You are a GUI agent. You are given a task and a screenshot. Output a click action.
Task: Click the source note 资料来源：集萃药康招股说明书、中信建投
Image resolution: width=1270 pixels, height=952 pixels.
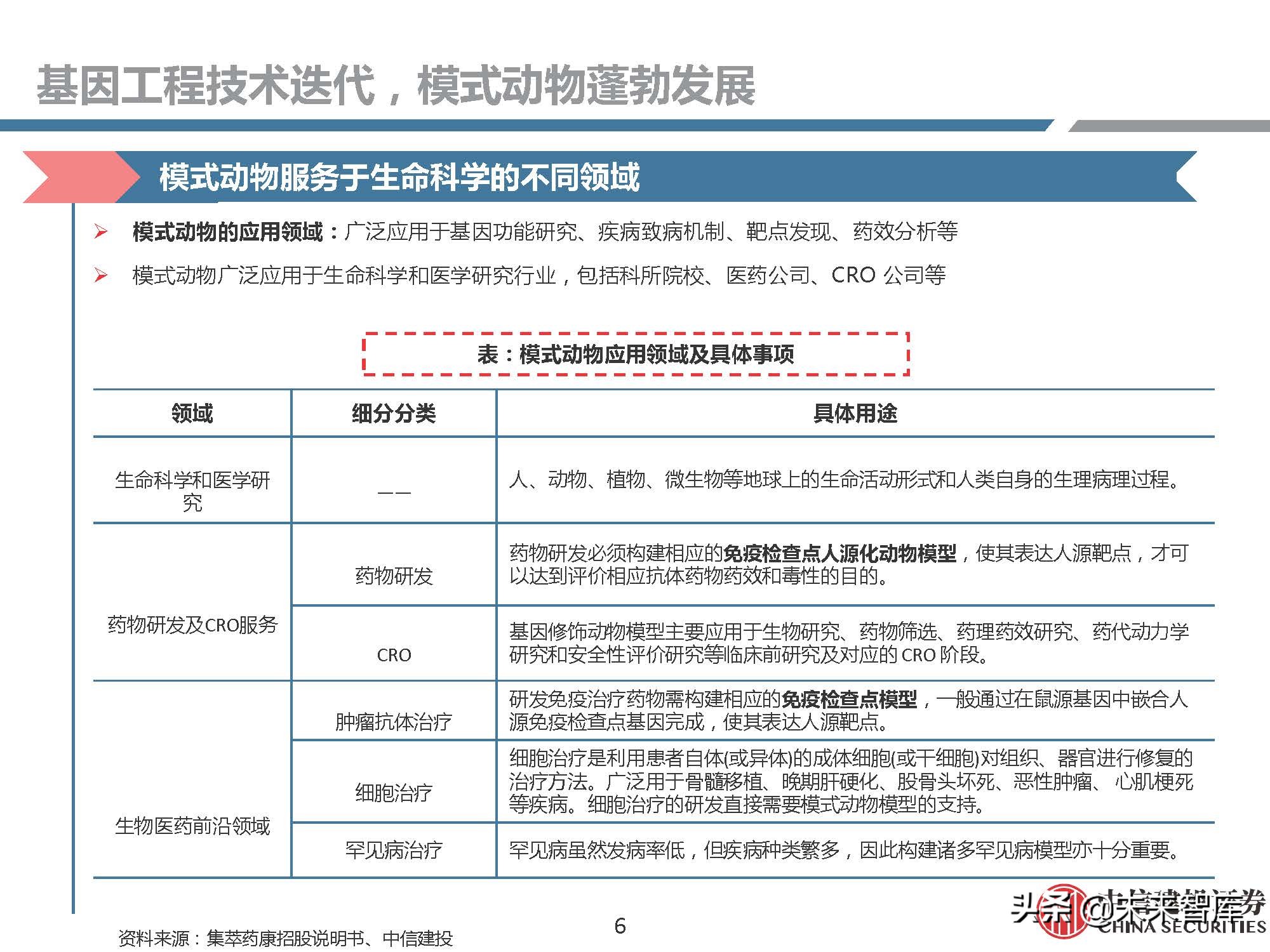286,938
